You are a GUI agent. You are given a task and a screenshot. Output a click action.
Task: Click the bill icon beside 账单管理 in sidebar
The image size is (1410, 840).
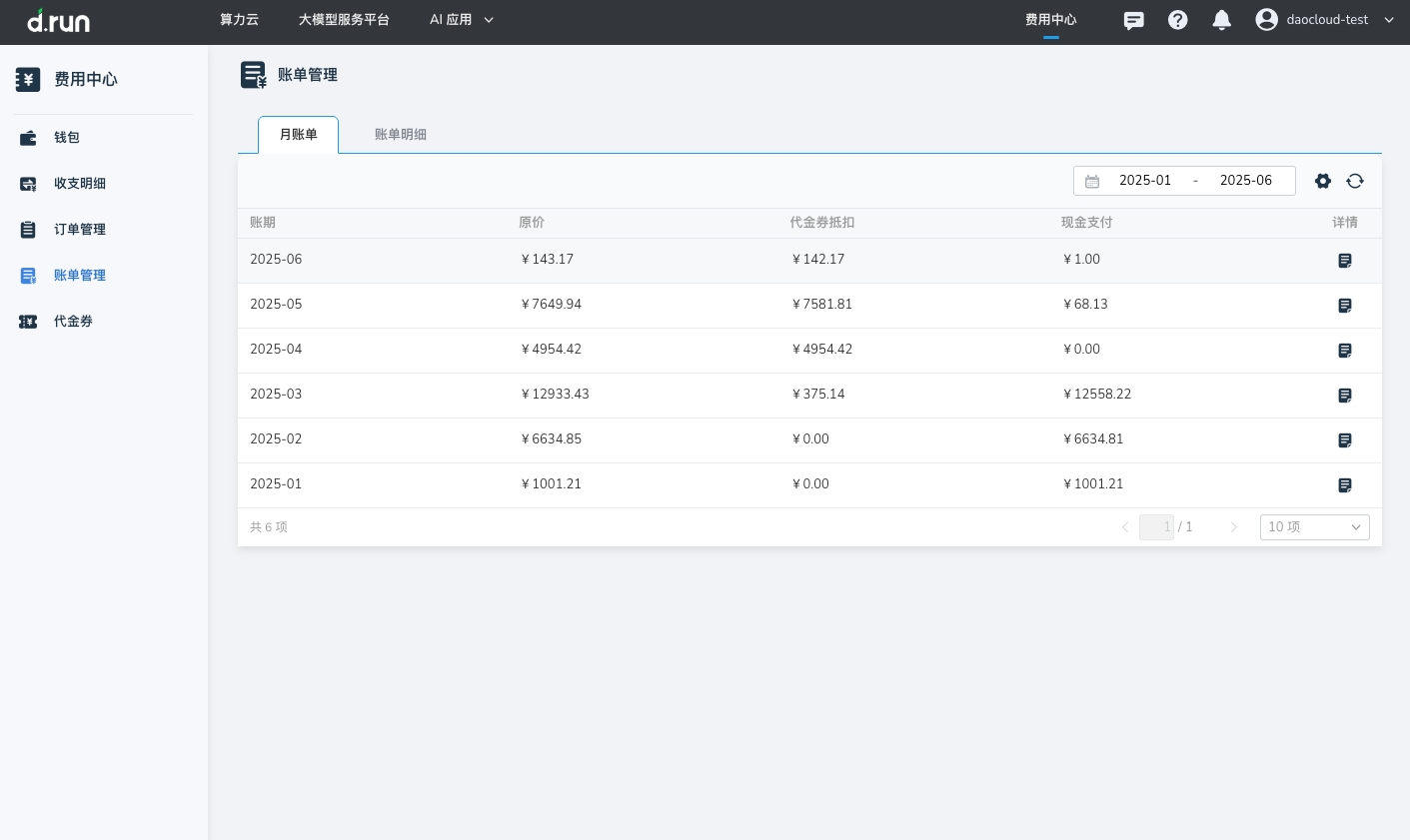coord(28,276)
